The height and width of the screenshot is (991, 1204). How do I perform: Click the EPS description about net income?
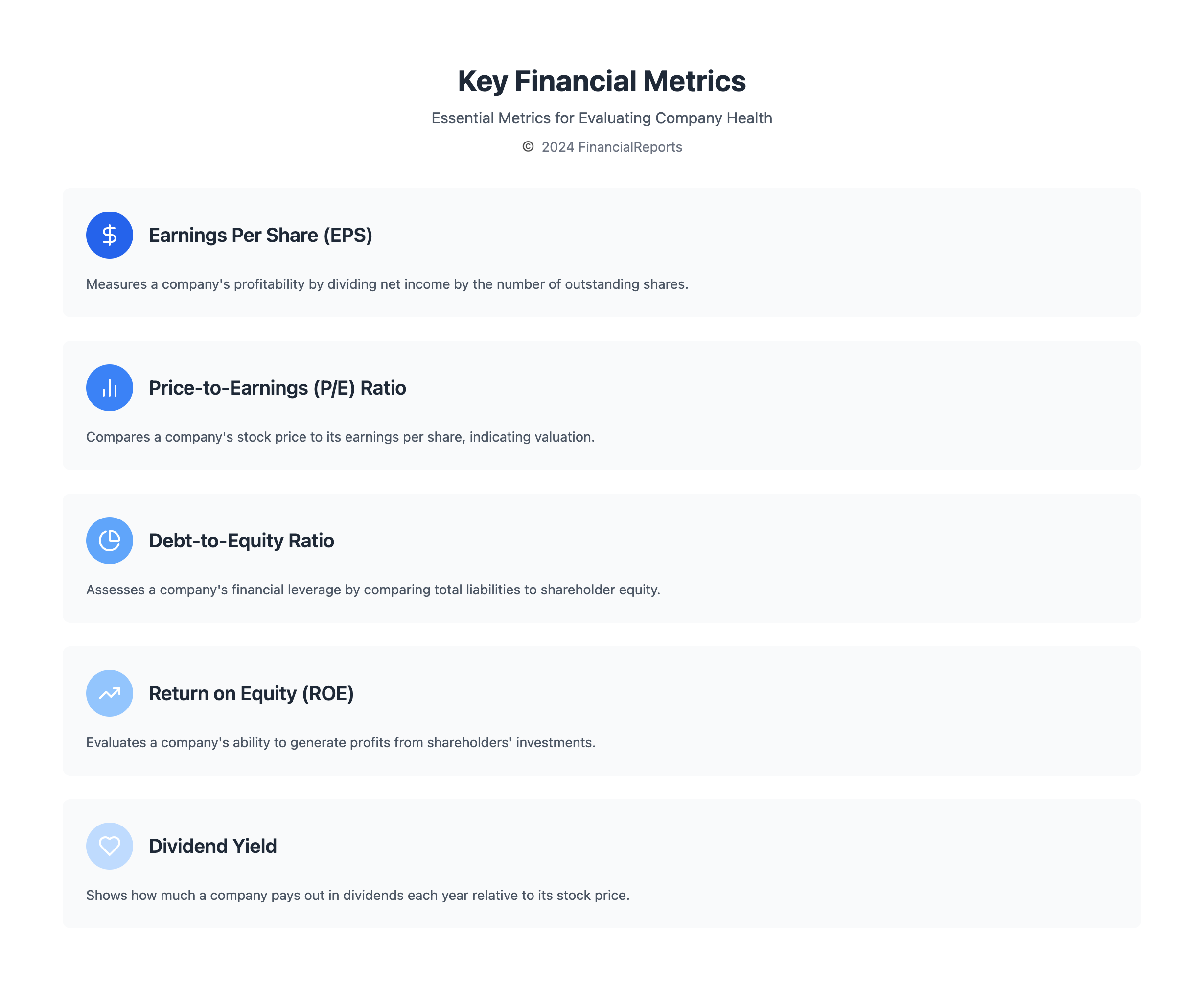(387, 284)
